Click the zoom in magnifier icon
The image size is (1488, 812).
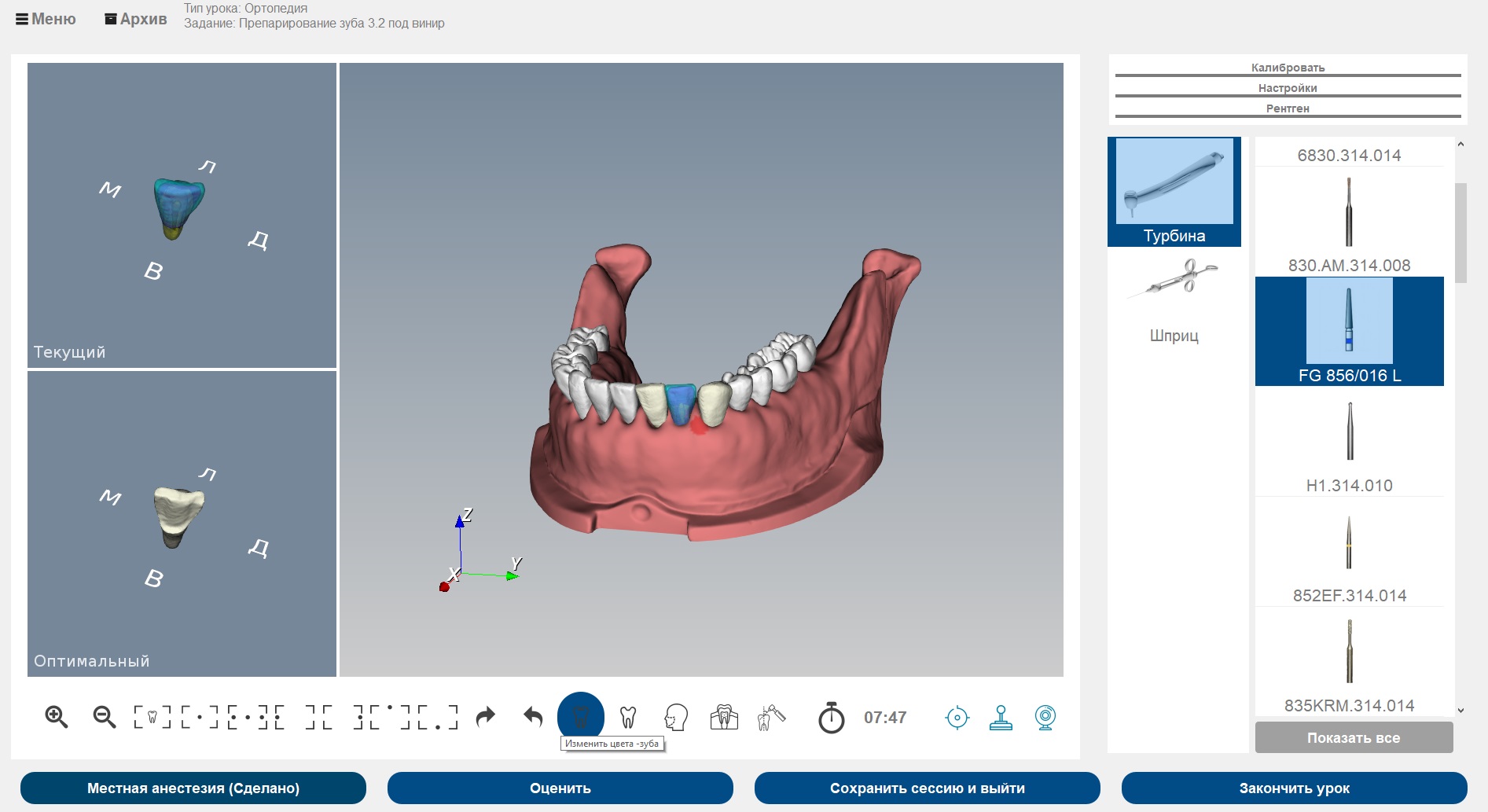click(x=56, y=717)
